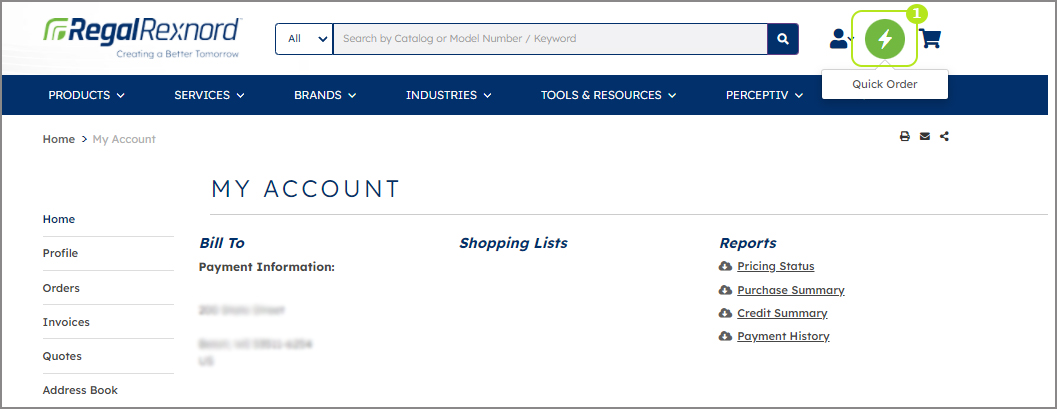The height and width of the screenshot is (409, 1057).
Task: Expand the PRODUCTS menu
Action: [x=86, y=95]
